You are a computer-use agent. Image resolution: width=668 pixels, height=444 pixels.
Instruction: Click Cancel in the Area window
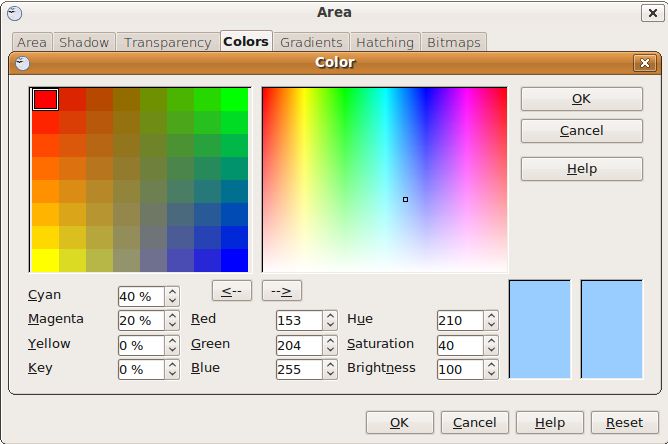(x=475, y=422)
